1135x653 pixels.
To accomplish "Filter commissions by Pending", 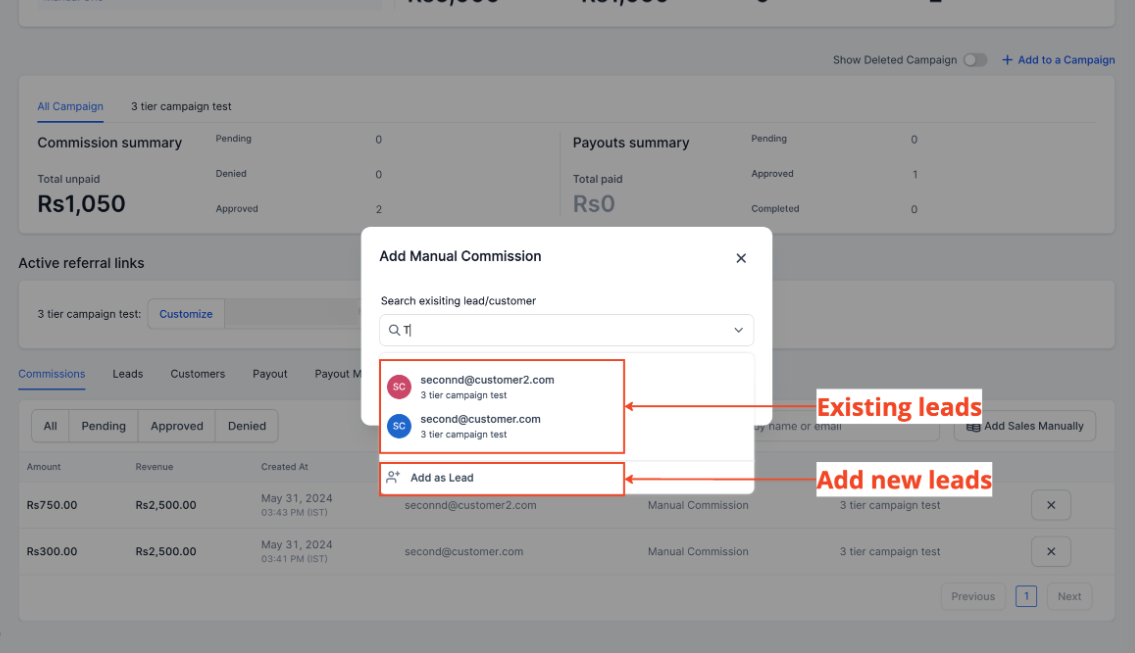I will click(104, 426).
